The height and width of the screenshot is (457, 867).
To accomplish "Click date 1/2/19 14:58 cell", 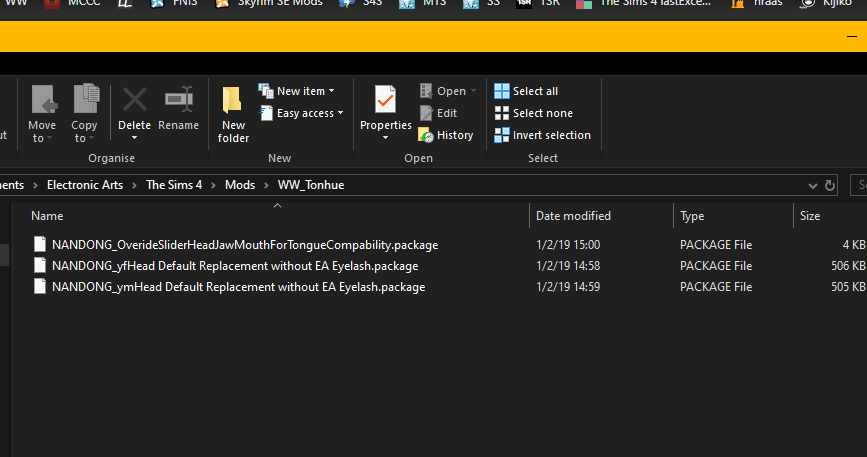I will click(x=568, y=266).
